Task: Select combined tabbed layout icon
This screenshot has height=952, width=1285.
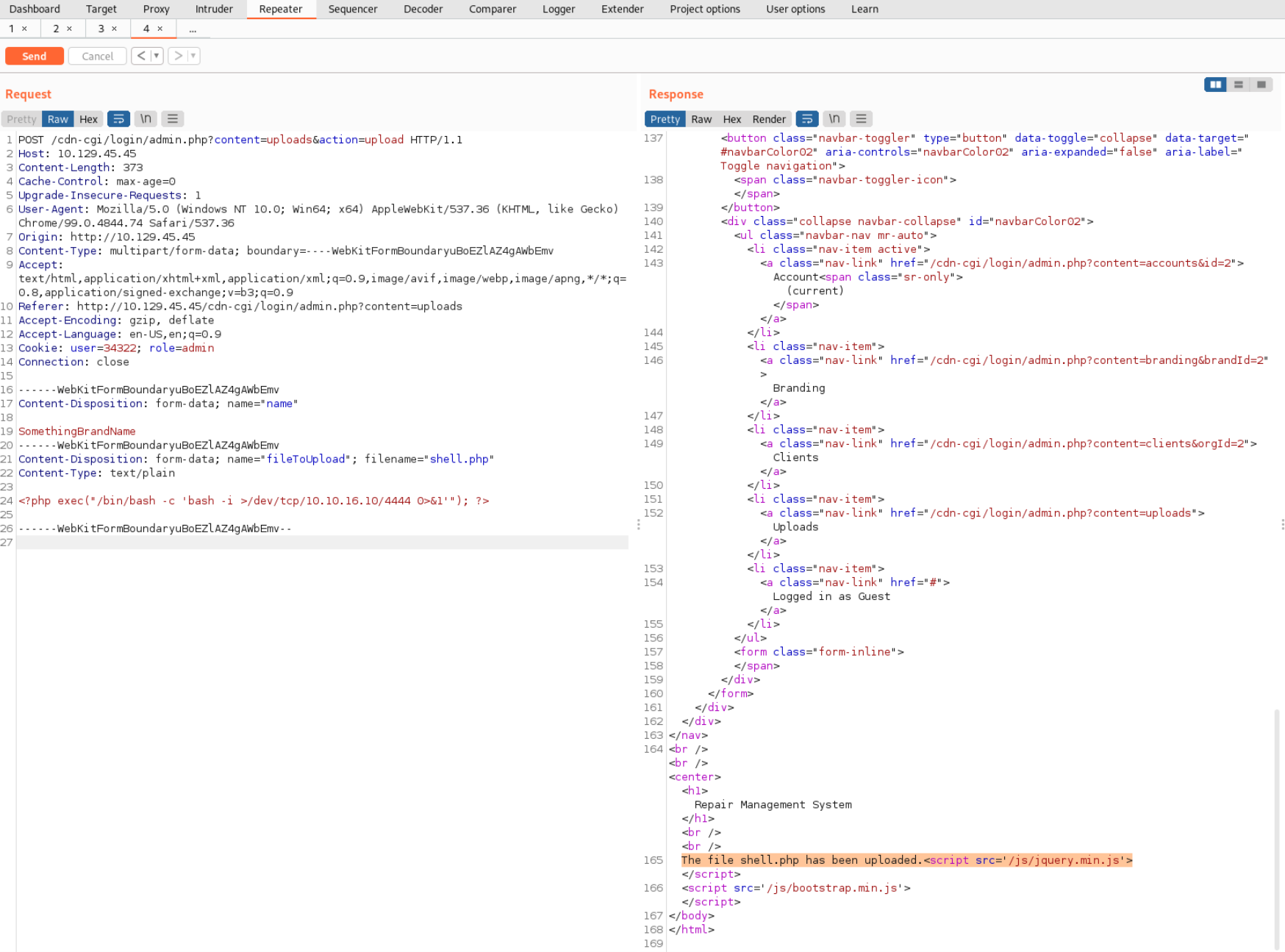Action: [x=1261, y=85]
